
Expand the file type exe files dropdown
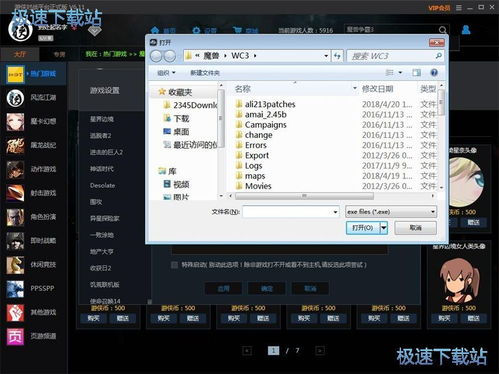pyautogui.click(x=432, y=212)
